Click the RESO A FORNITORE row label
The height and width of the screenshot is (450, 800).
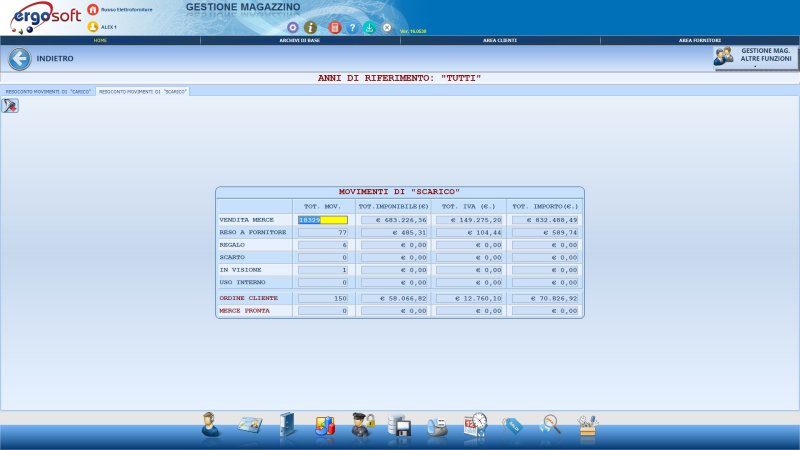tap(253, 232)
